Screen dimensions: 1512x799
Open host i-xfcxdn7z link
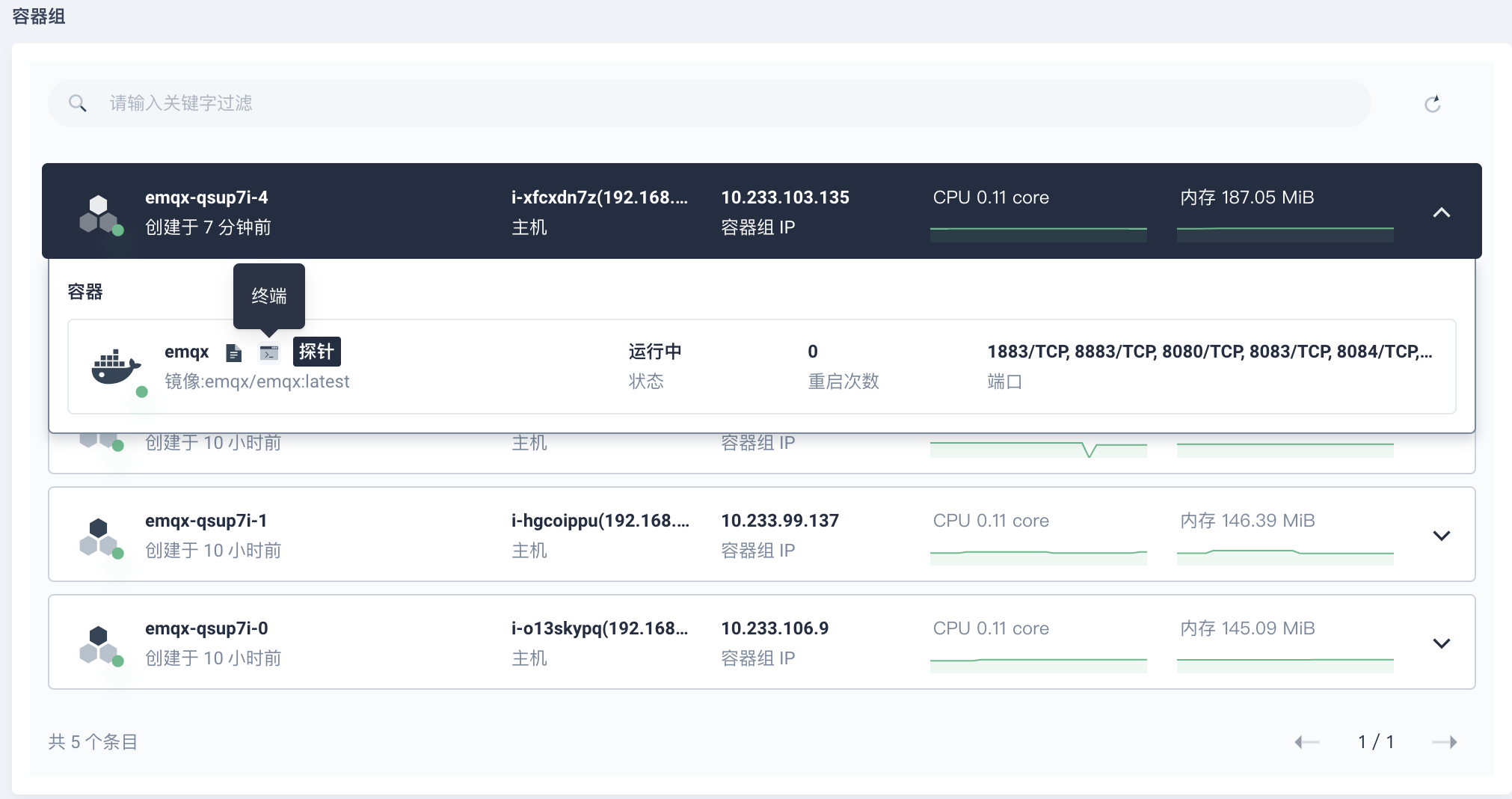coord(600,198)
